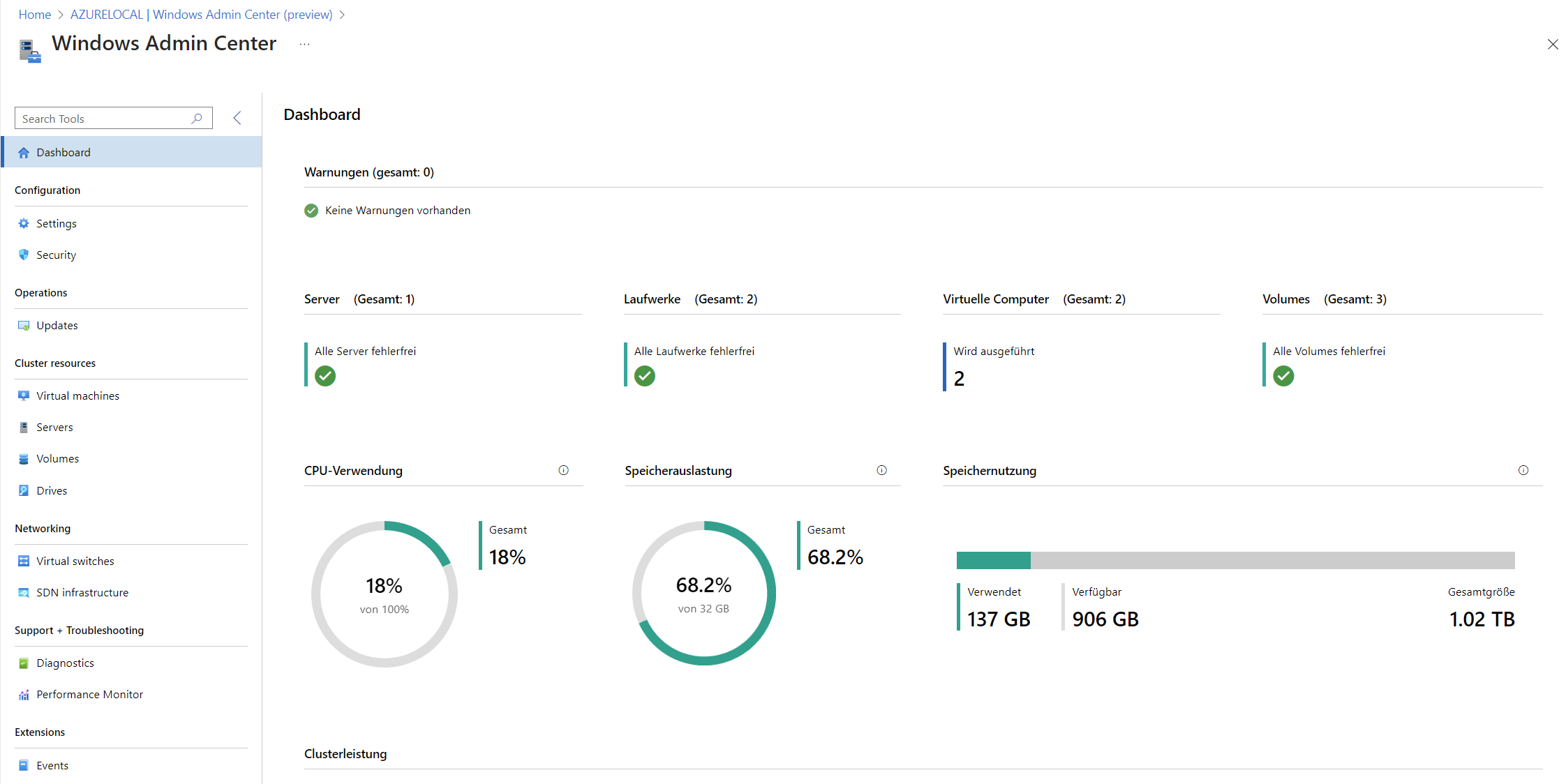This screenshot has width=1566, height=784.
Task: Click the Windows Admin Center logo icon
Action: coord(29,51)
